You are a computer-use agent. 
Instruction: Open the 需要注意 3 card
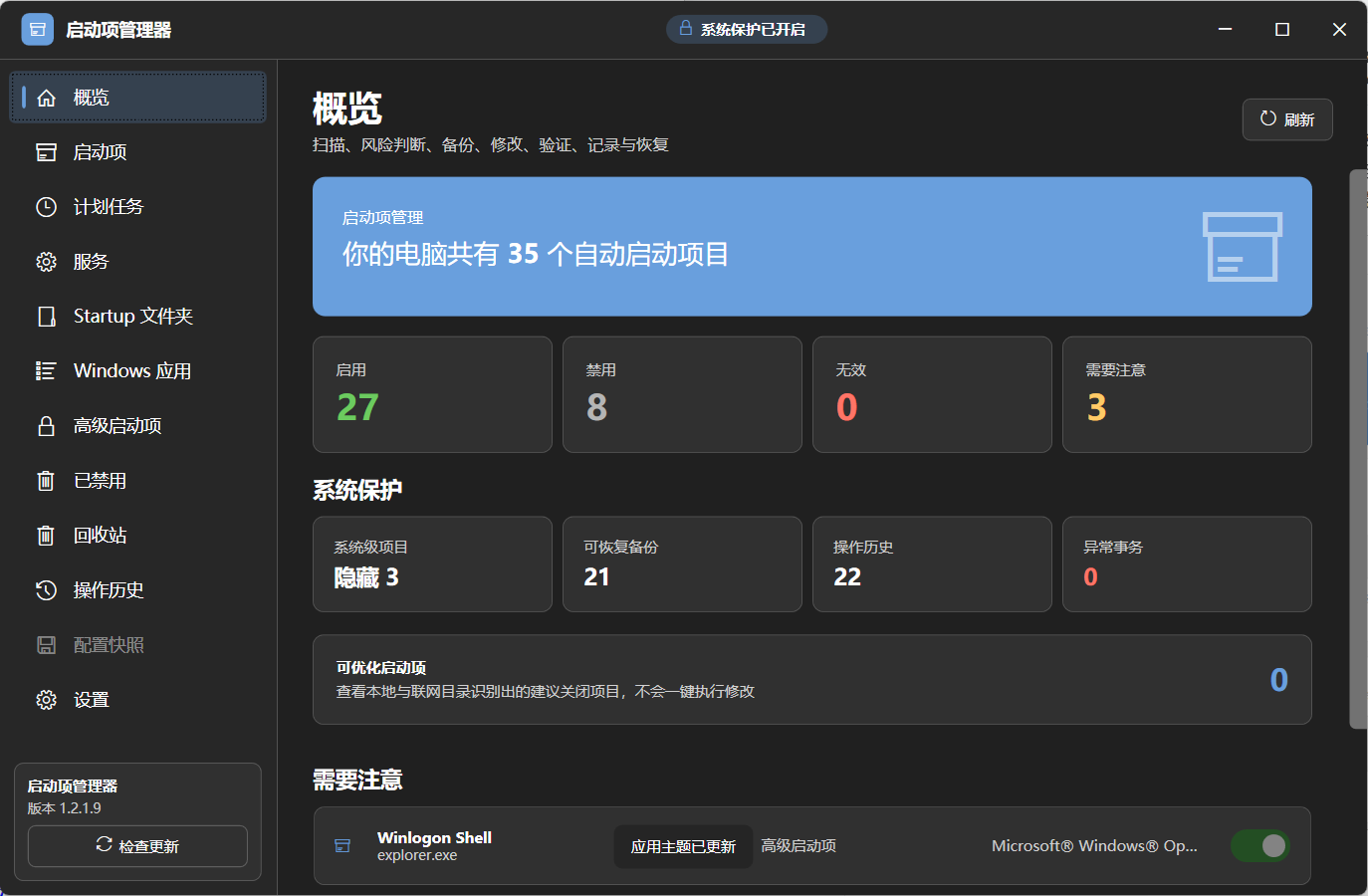[x=1187, y=394]
